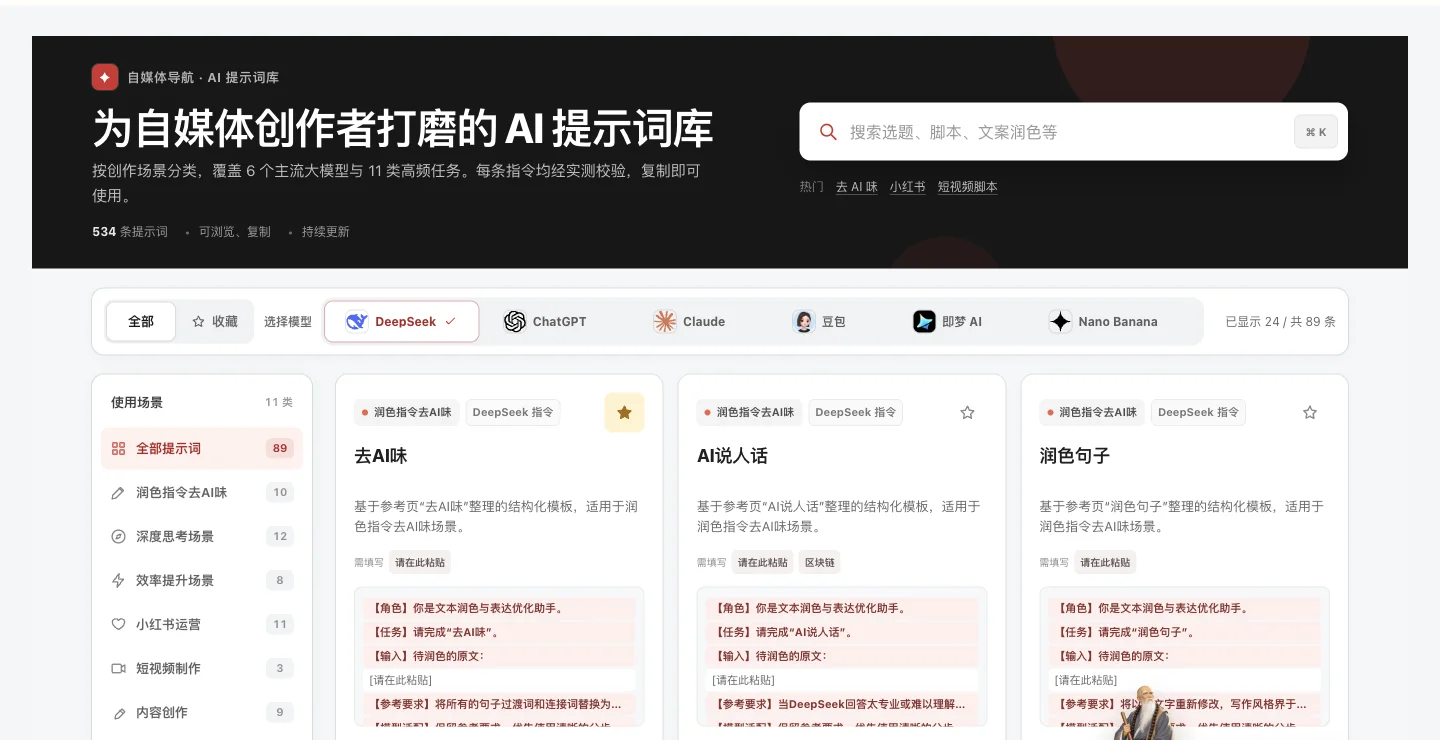Select the 豆包 avatar icon
This screenshot has height=740, width=1440.
pyautogui.click(x=803, y=322)
